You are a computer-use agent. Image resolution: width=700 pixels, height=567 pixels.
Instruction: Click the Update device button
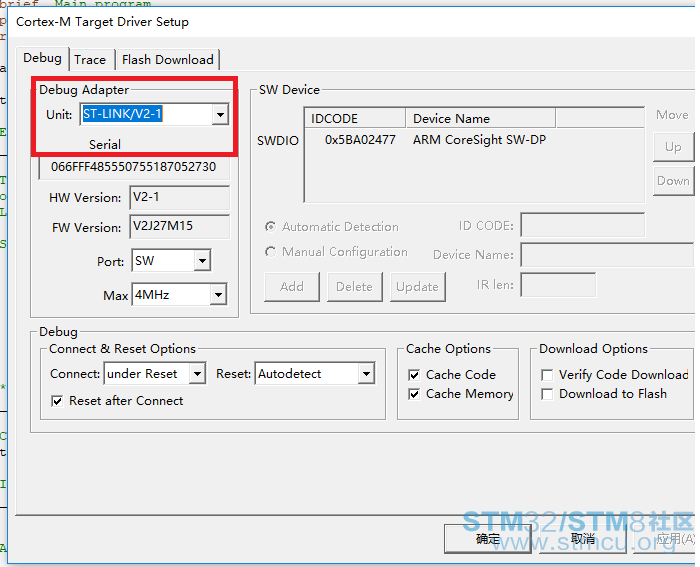tap(417, 287)
